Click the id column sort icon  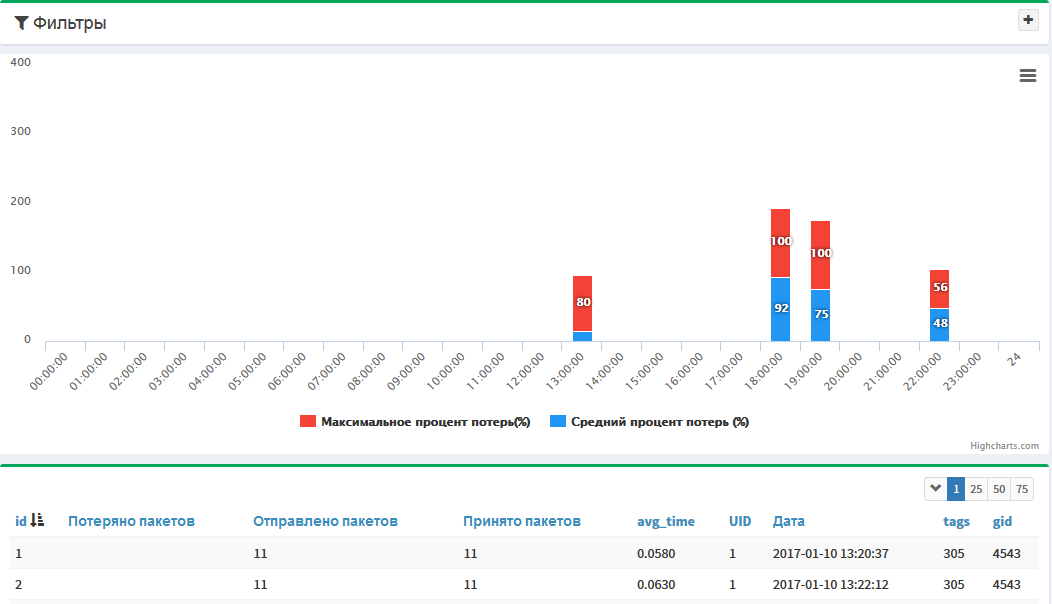point(37,520)
